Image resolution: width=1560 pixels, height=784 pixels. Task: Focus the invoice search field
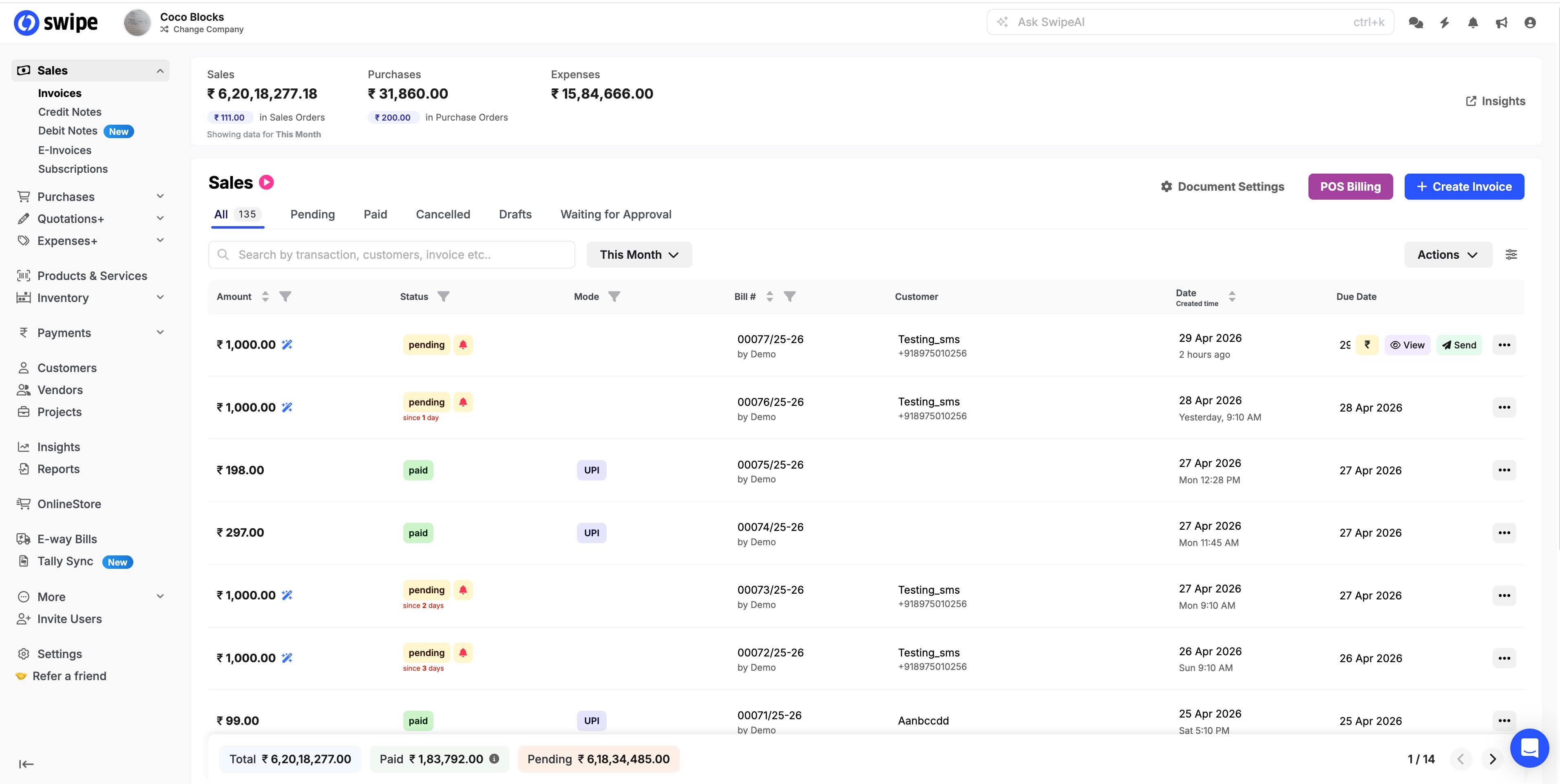pyautogui.click(x=391, y=254)
